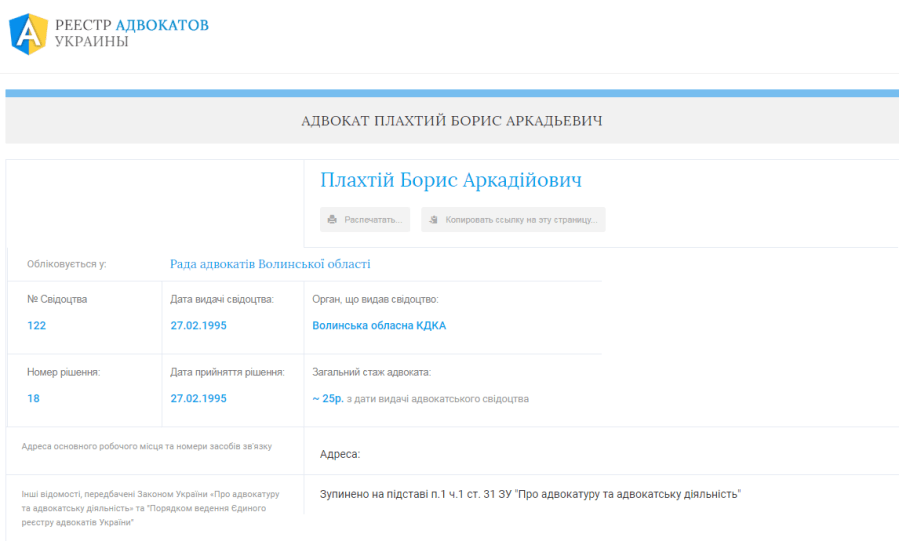899x541 pixels.
Task: Open "РЕЕСТР АДВОКАТОВ УКРАИНЫ" site title
Action: point(132,33)
